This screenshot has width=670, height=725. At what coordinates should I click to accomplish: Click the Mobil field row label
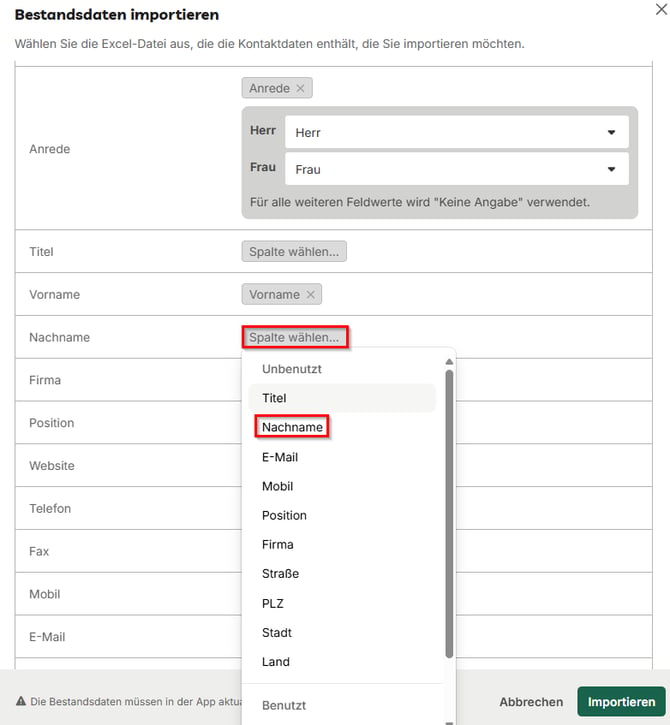pyautogui.click(x=44, y=594)
